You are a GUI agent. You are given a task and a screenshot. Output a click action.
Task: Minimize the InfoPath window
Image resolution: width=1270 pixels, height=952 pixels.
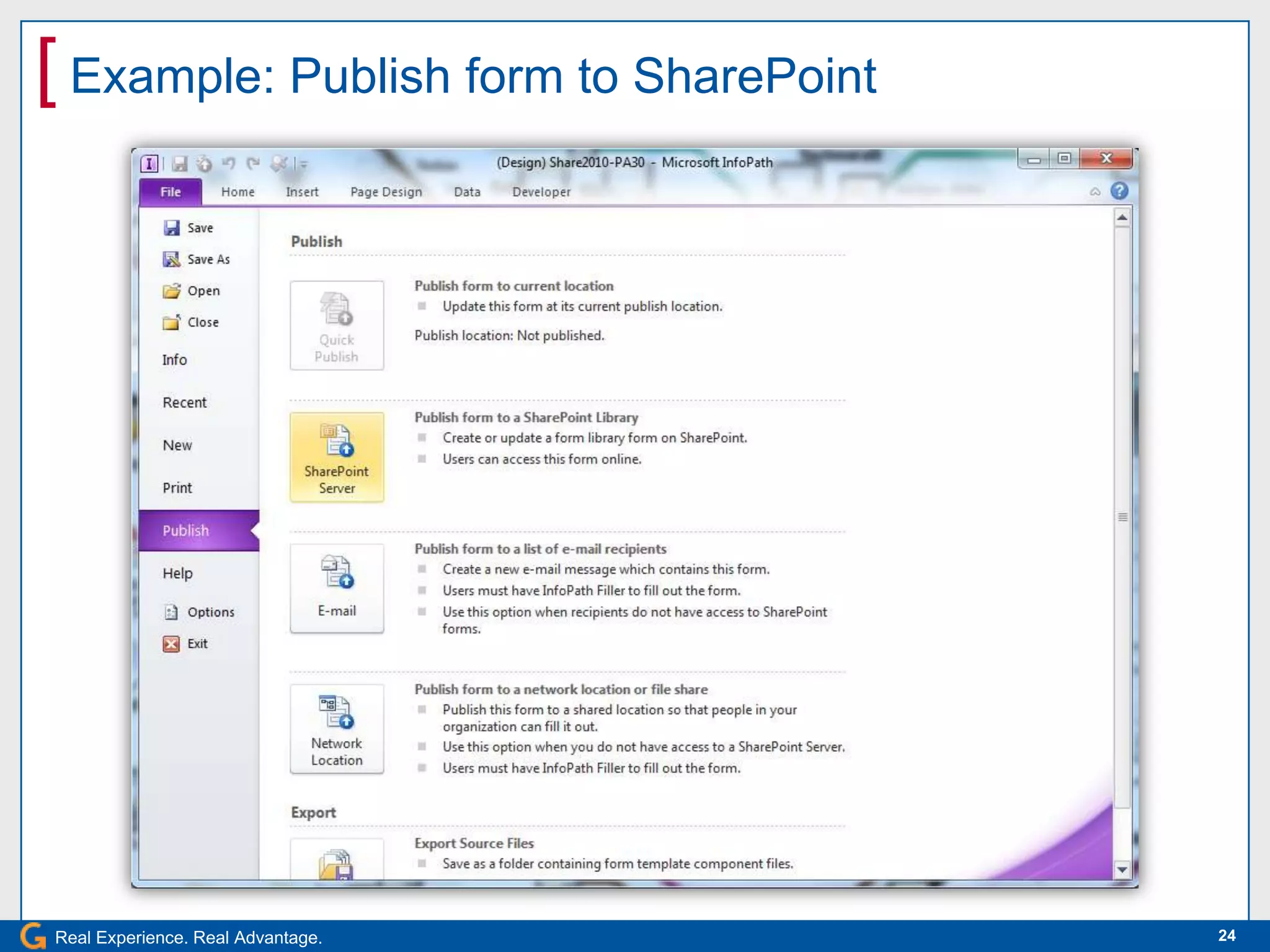1034,159
